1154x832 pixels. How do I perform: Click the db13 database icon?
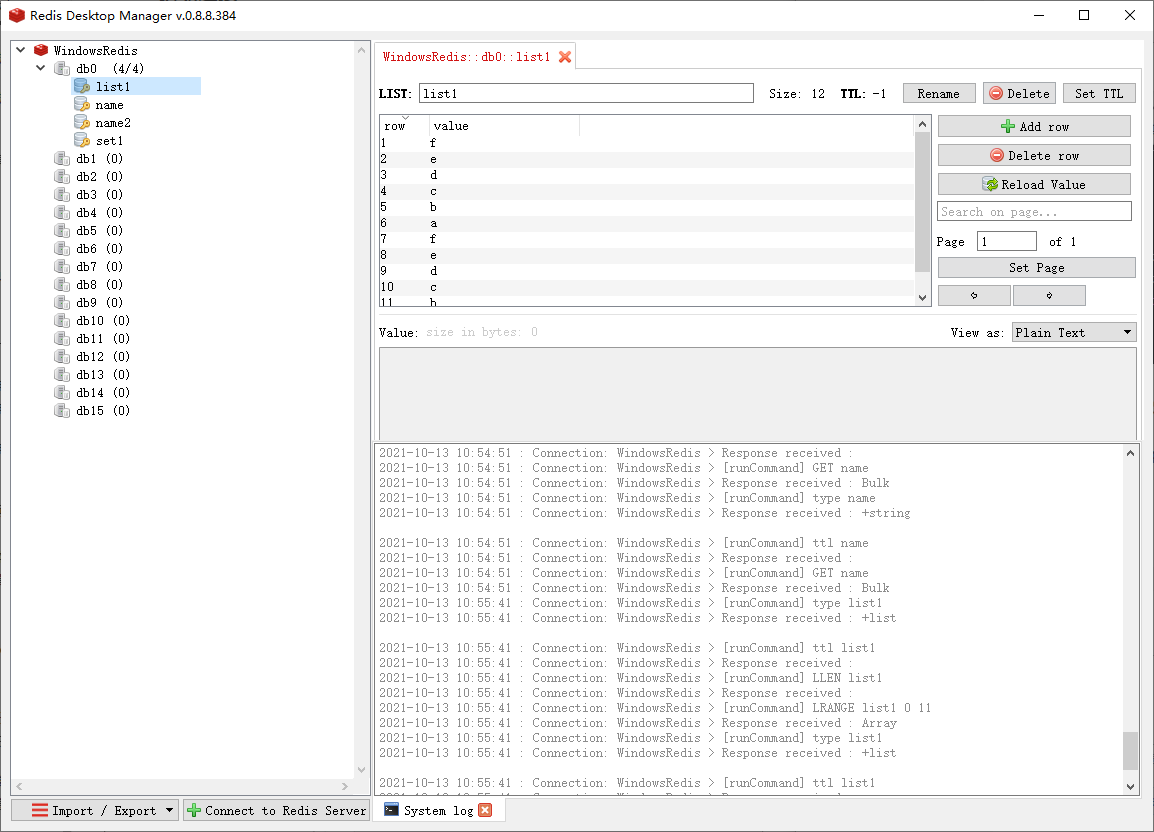(62, 375)
